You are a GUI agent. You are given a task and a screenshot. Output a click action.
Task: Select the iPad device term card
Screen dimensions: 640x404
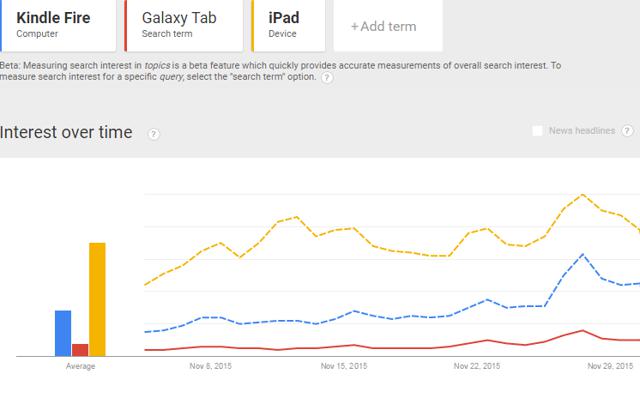point(289,25)
